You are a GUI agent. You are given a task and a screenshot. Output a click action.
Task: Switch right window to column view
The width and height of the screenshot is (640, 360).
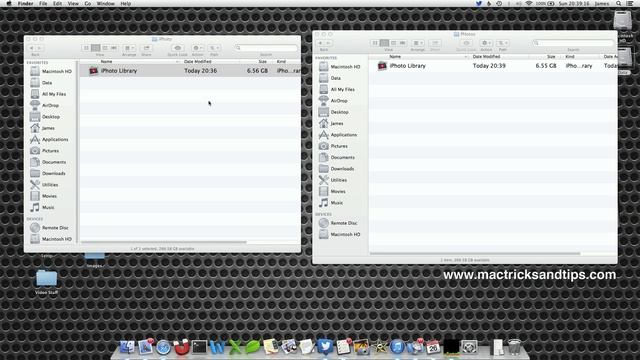pos(393,43)
